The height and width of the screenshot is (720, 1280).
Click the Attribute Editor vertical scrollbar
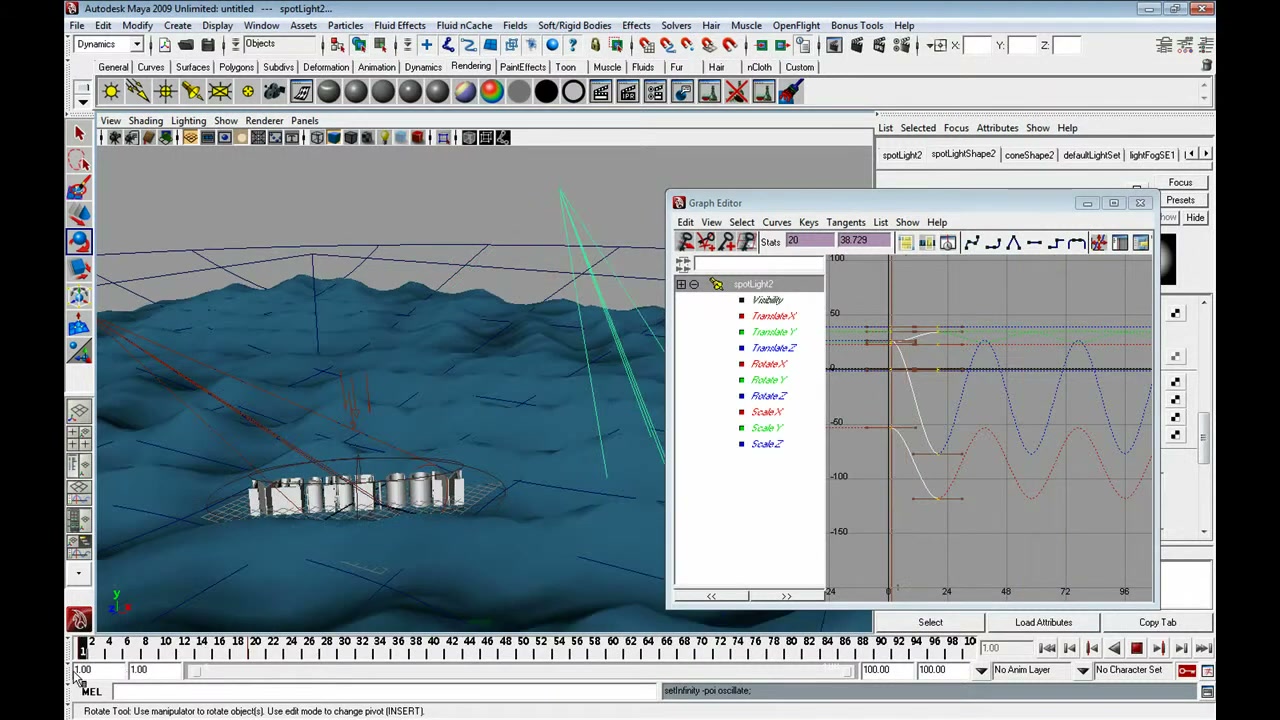point(1205,440)
